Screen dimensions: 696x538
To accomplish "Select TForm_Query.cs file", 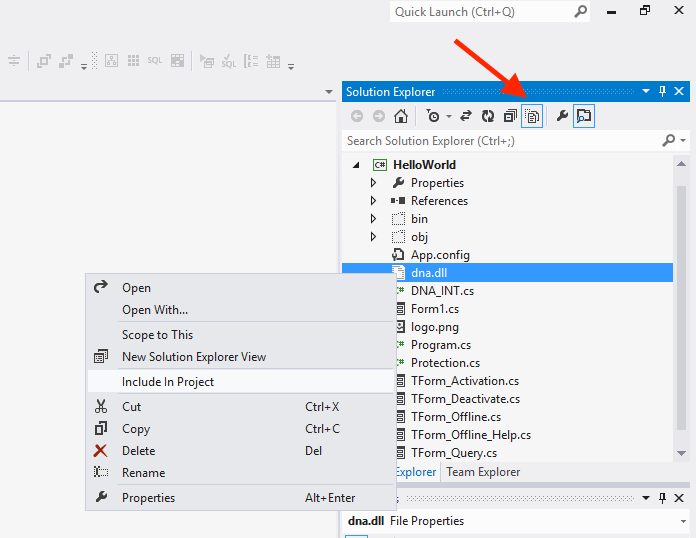I will 454,453.
